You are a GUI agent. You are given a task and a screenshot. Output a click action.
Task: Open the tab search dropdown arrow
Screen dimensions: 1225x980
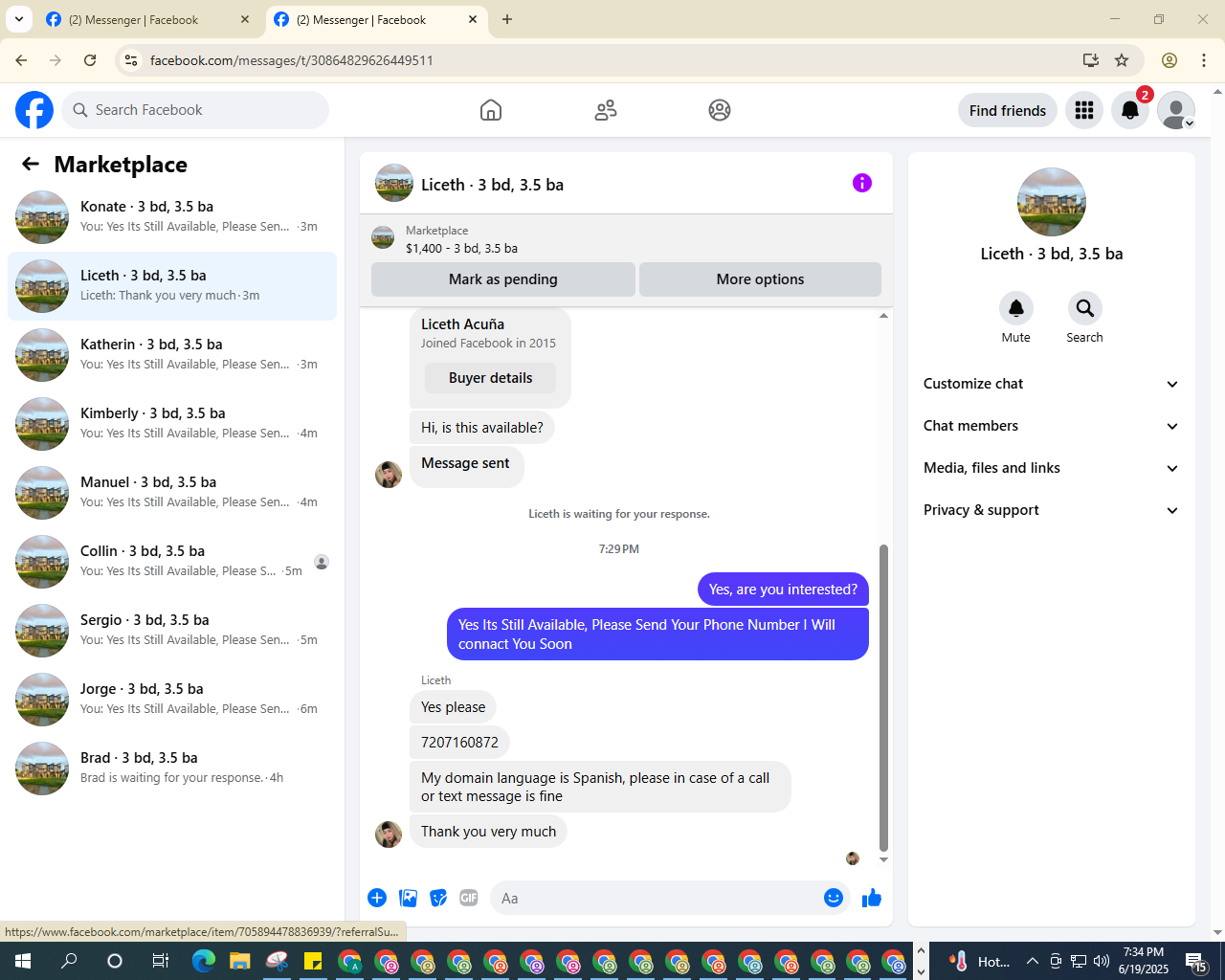18,19
